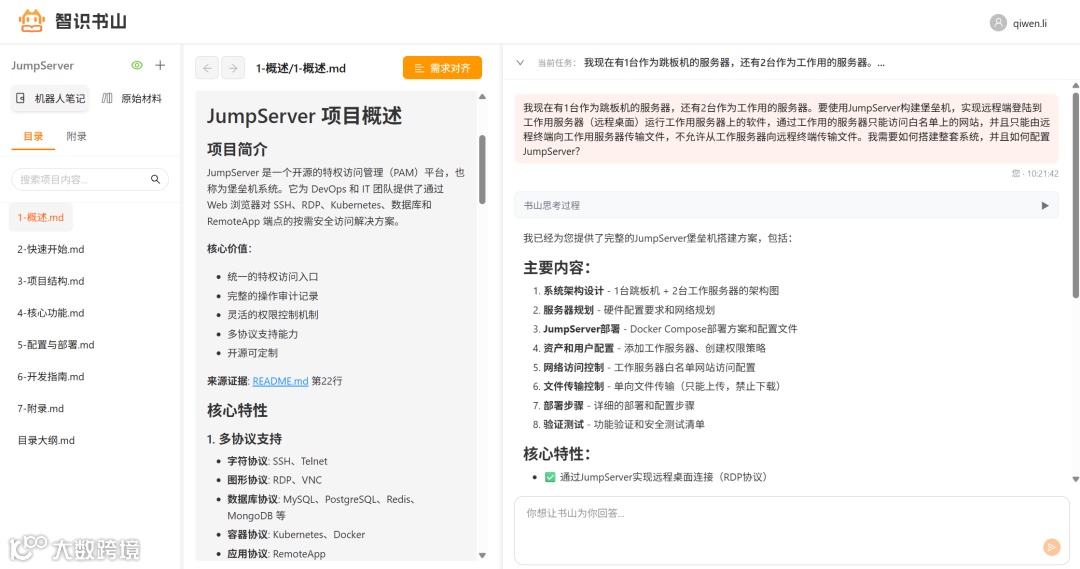
Task: Open 1-概述.md in the directory list
Action: pyautogui.click(x=41, y=217)
